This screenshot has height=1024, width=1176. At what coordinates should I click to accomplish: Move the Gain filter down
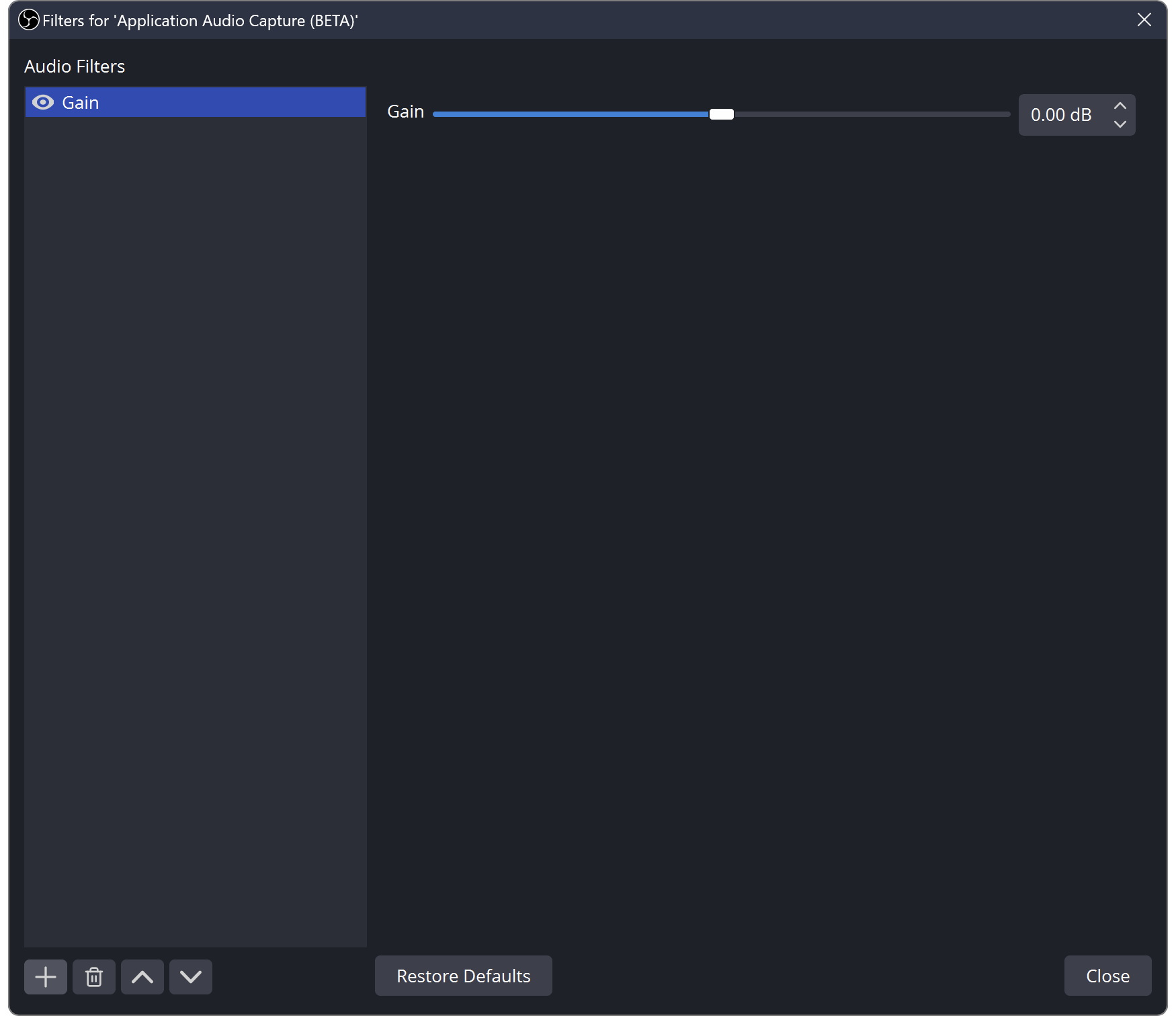pyautogui.click(x=191, y=976)
